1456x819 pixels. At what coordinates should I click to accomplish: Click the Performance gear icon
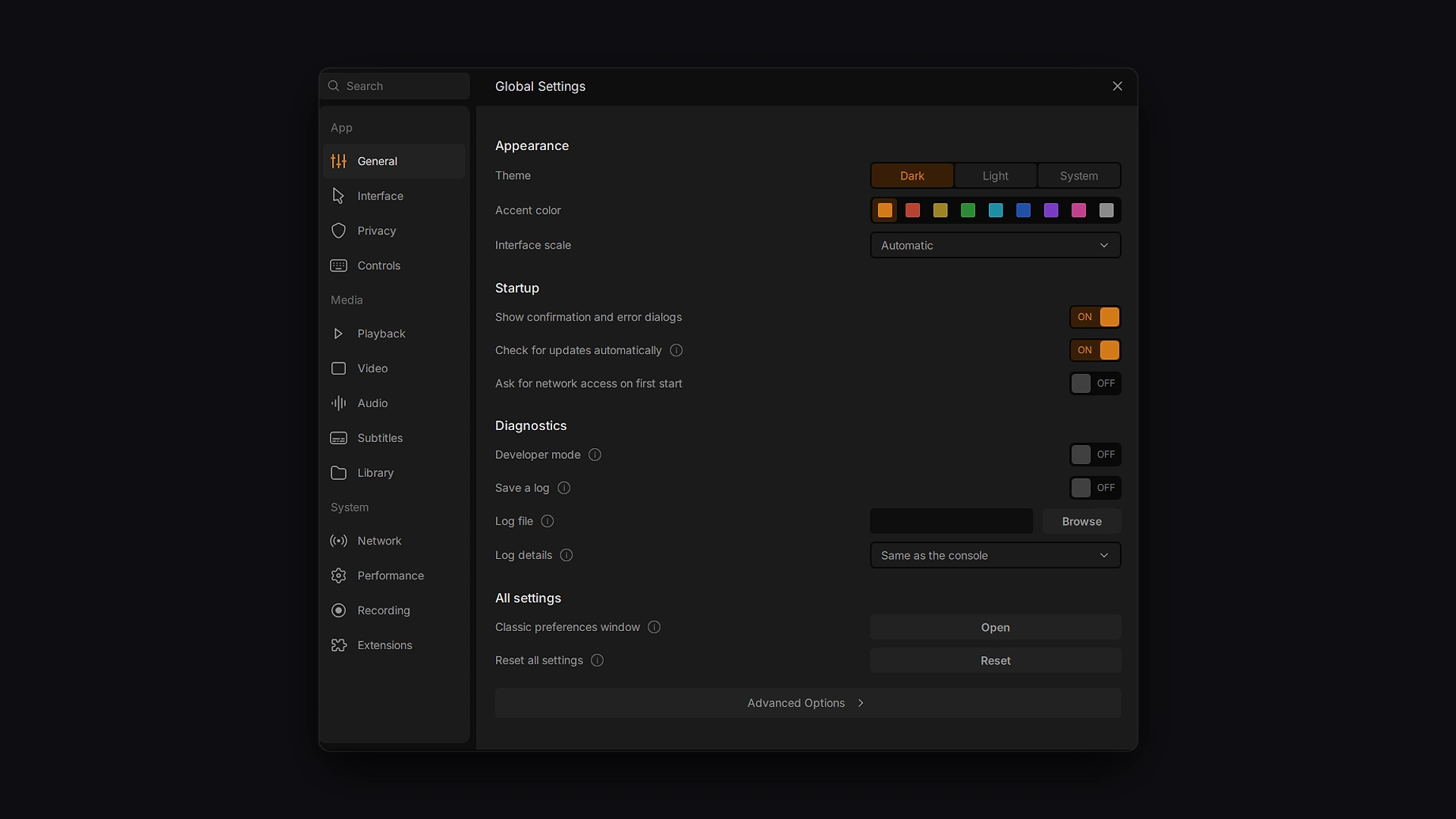coord(338,576)
